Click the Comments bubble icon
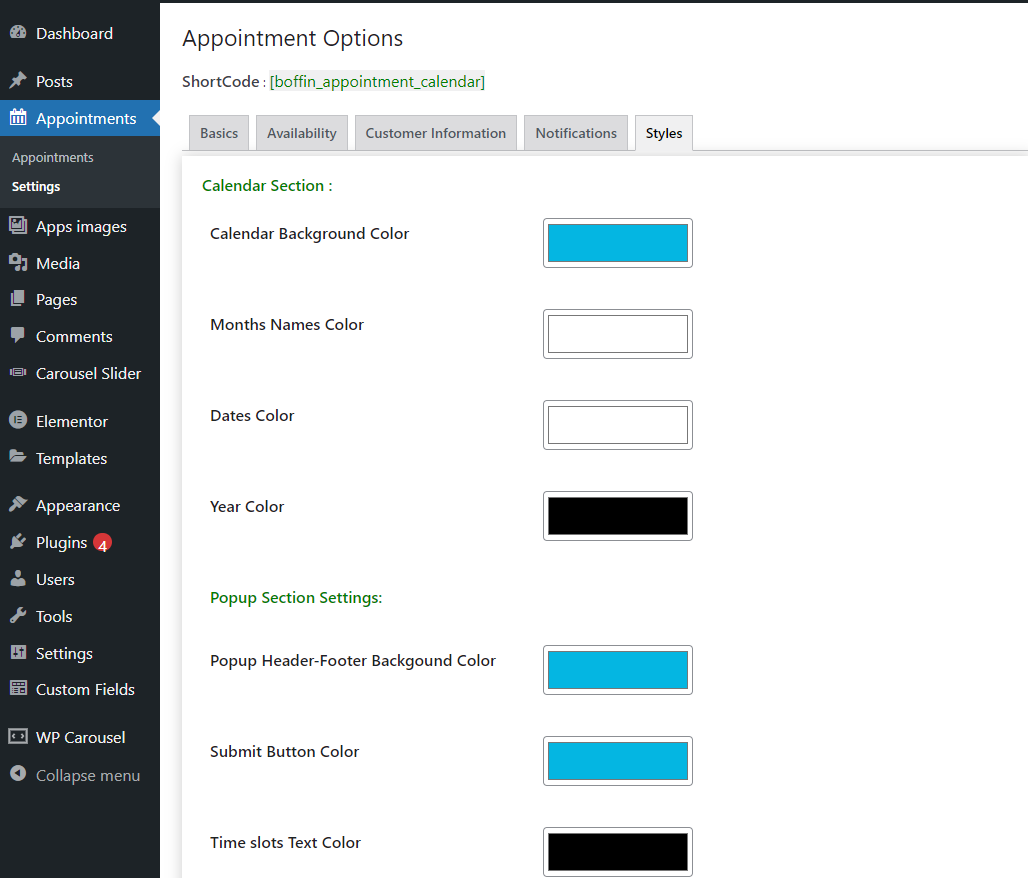The image size is (1028, 878). click(18, 335)
